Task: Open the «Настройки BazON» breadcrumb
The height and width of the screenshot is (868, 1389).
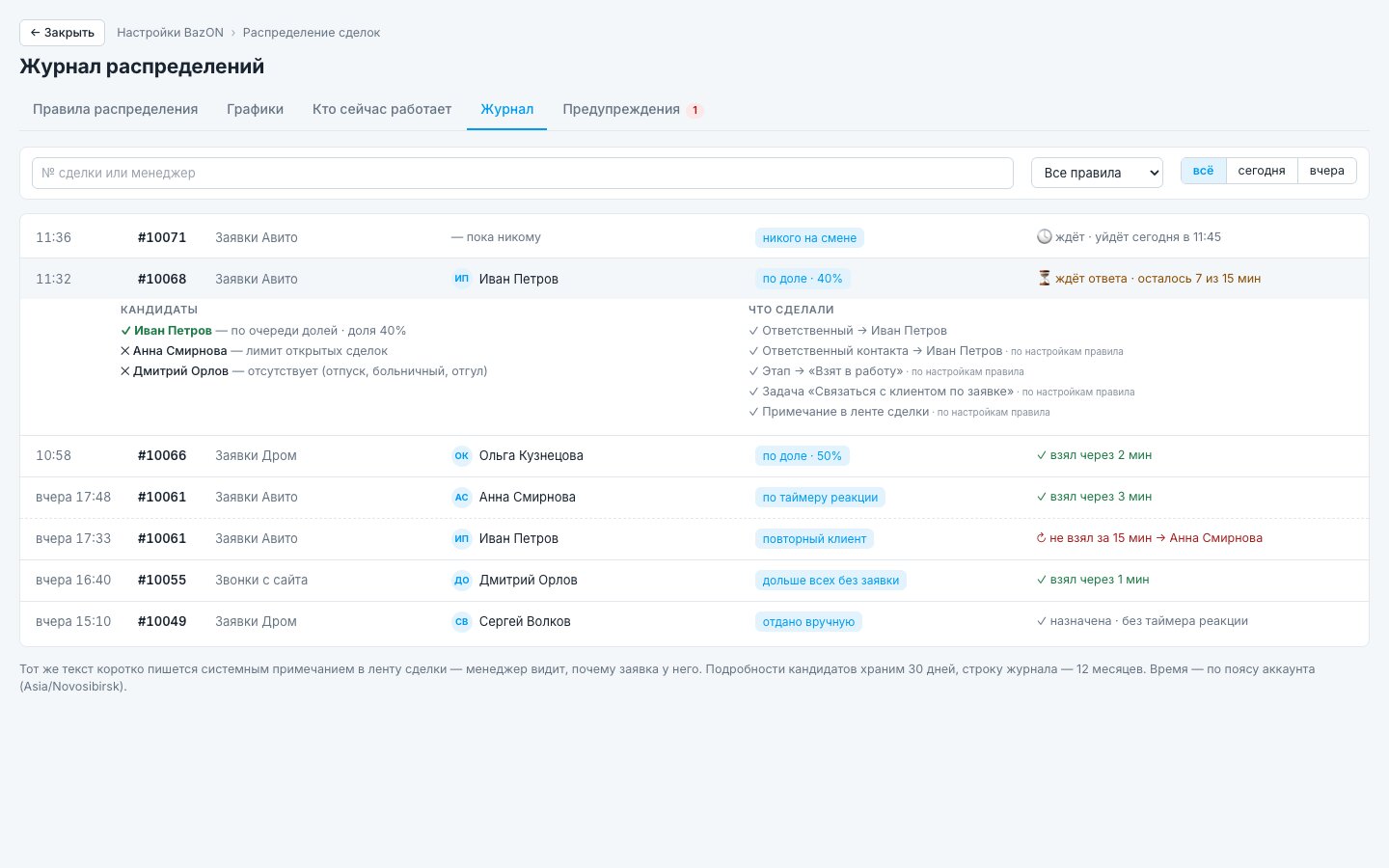Action: click(170, 33)
